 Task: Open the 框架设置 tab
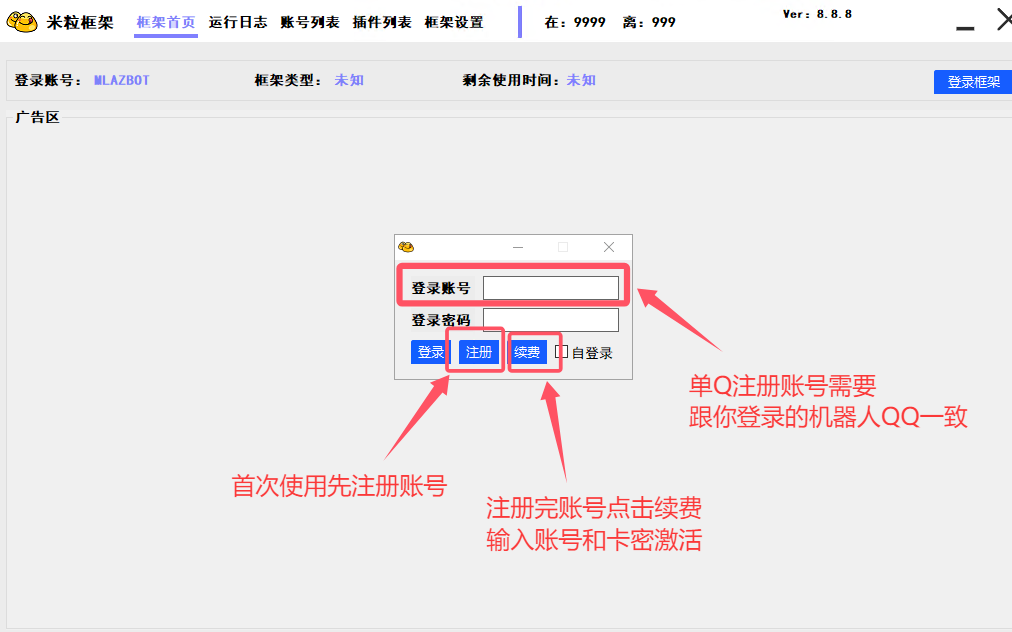click(x=453, y=21)
